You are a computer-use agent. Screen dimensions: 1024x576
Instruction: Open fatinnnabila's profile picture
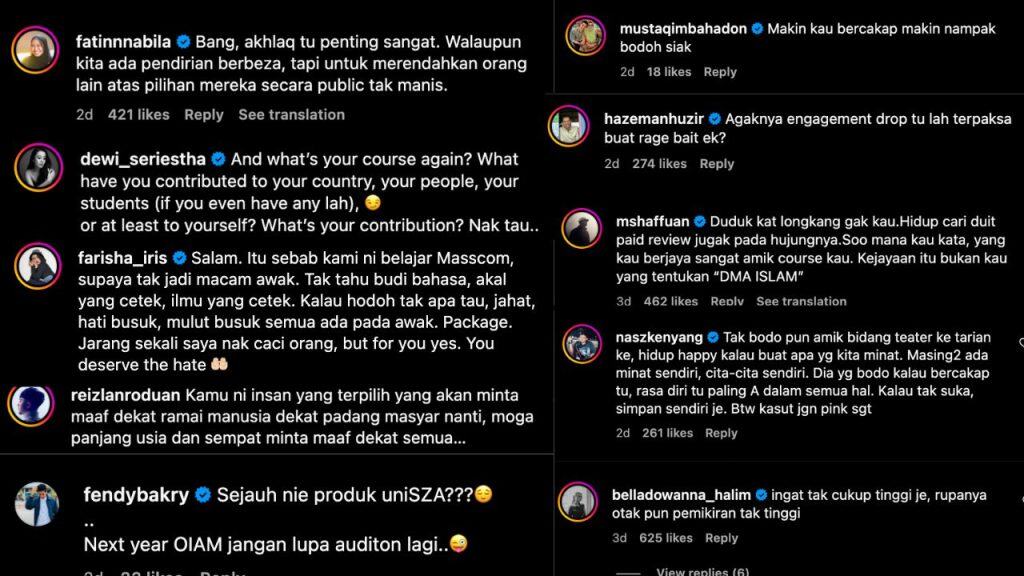click(35, 50)
